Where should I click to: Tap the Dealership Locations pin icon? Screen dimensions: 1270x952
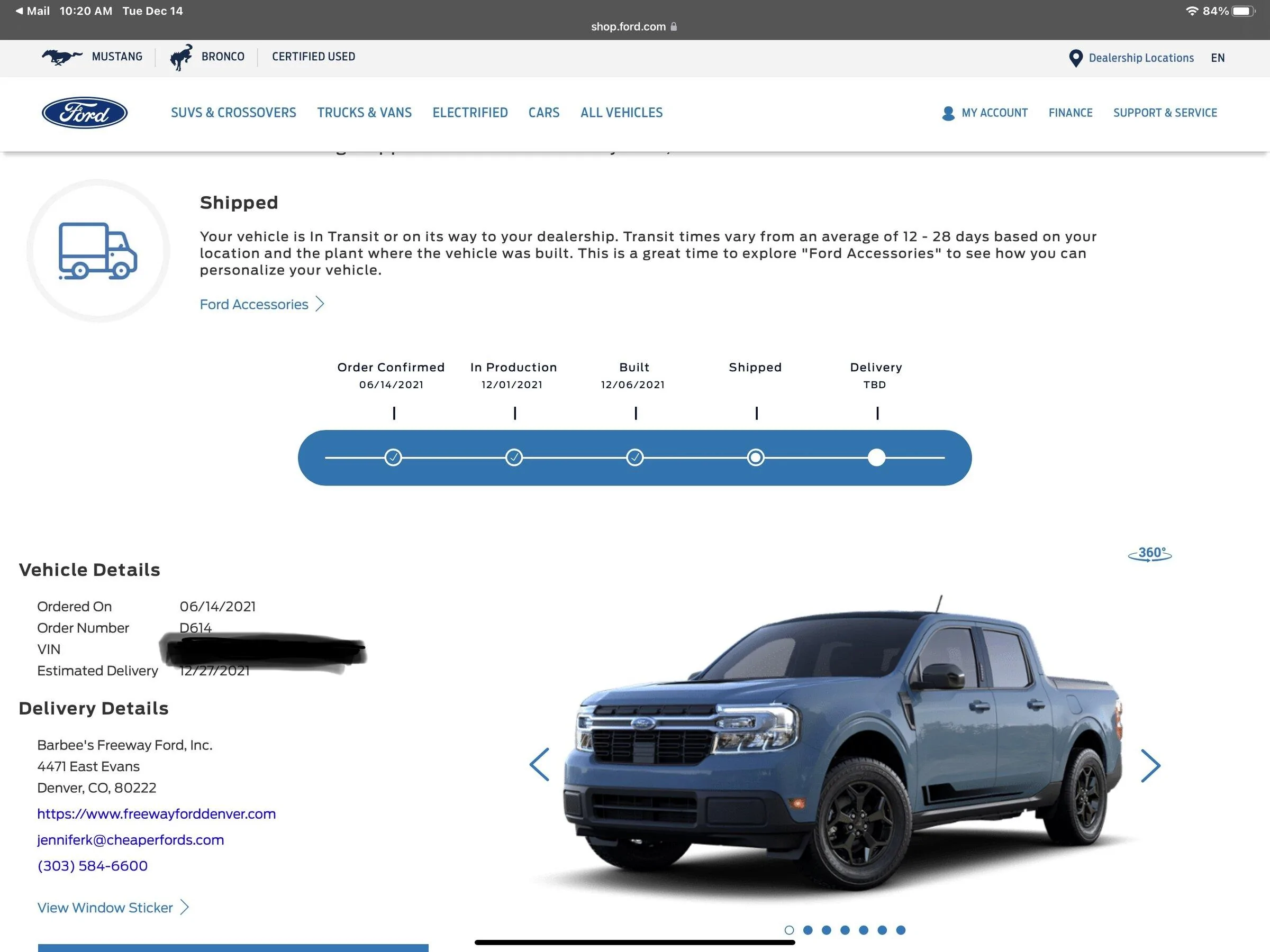coord(1075,58)
